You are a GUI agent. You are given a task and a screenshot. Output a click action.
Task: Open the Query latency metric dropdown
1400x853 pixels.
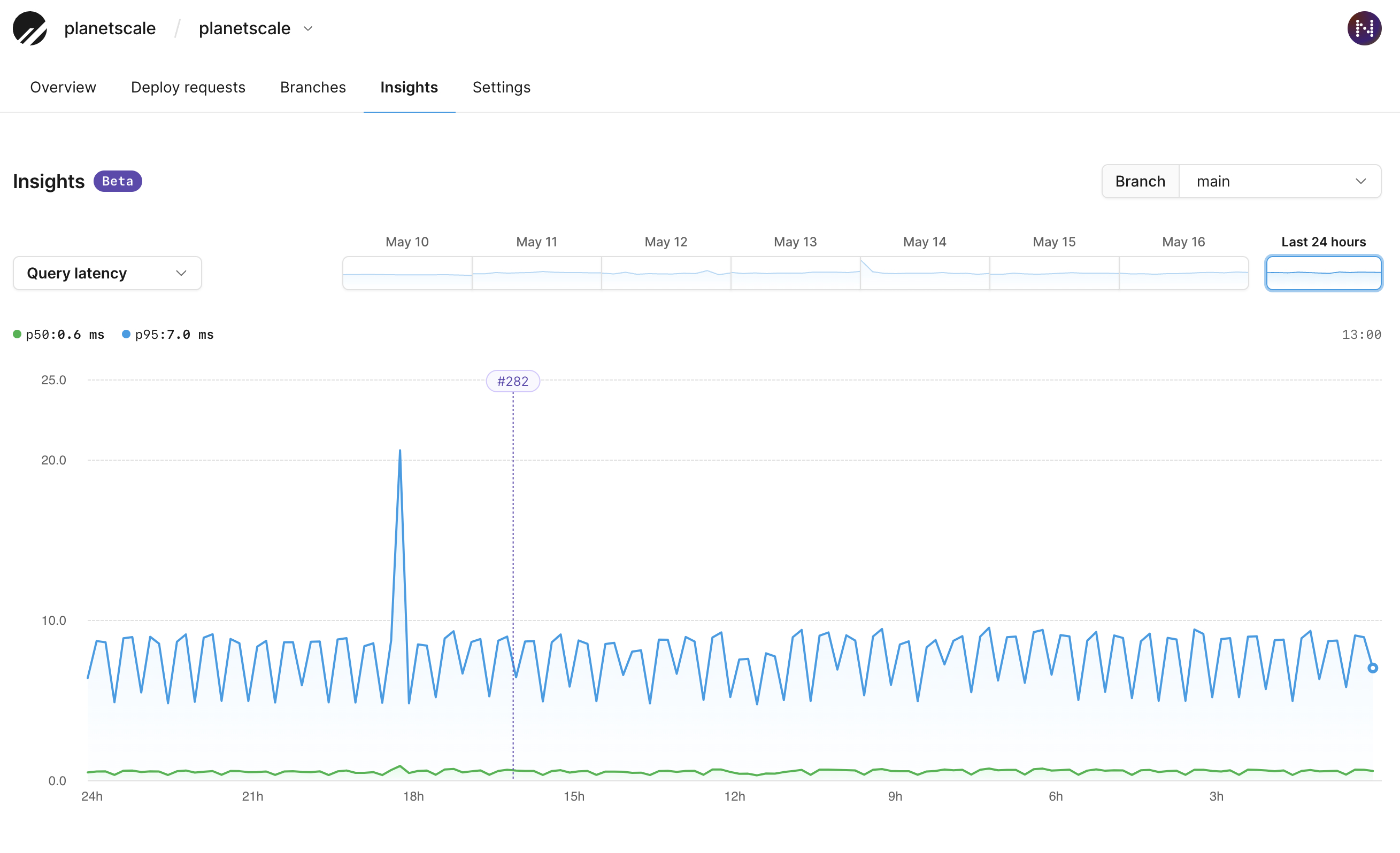point(107,273)
